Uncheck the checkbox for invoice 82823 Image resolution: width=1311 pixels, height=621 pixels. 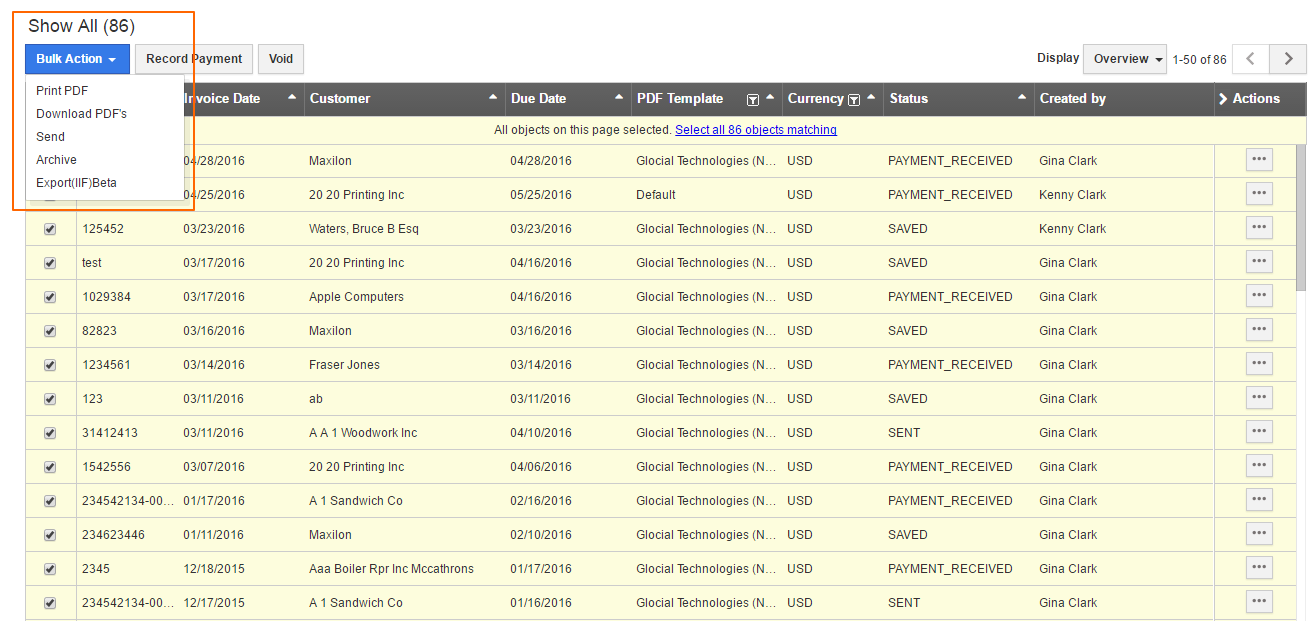(x=50, y=330)
